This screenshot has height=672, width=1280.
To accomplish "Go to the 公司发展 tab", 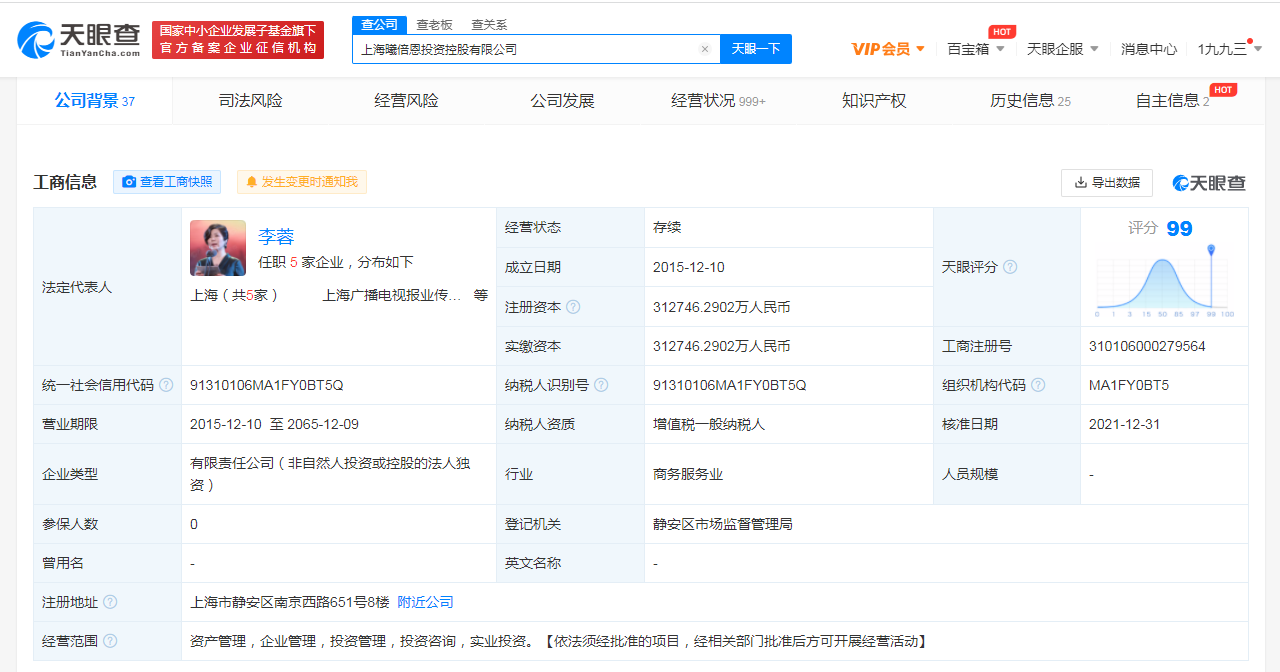I will coord(562,101).
